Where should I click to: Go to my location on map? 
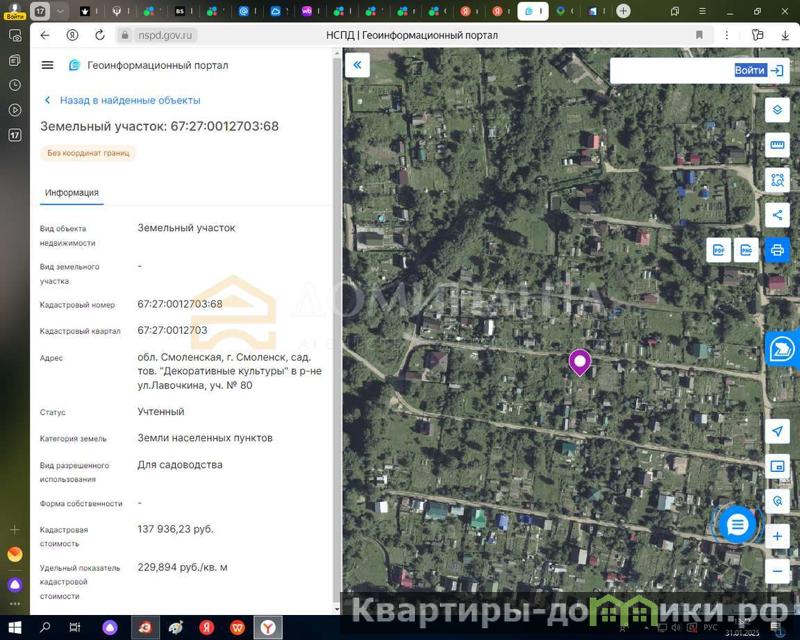(777, 431)
